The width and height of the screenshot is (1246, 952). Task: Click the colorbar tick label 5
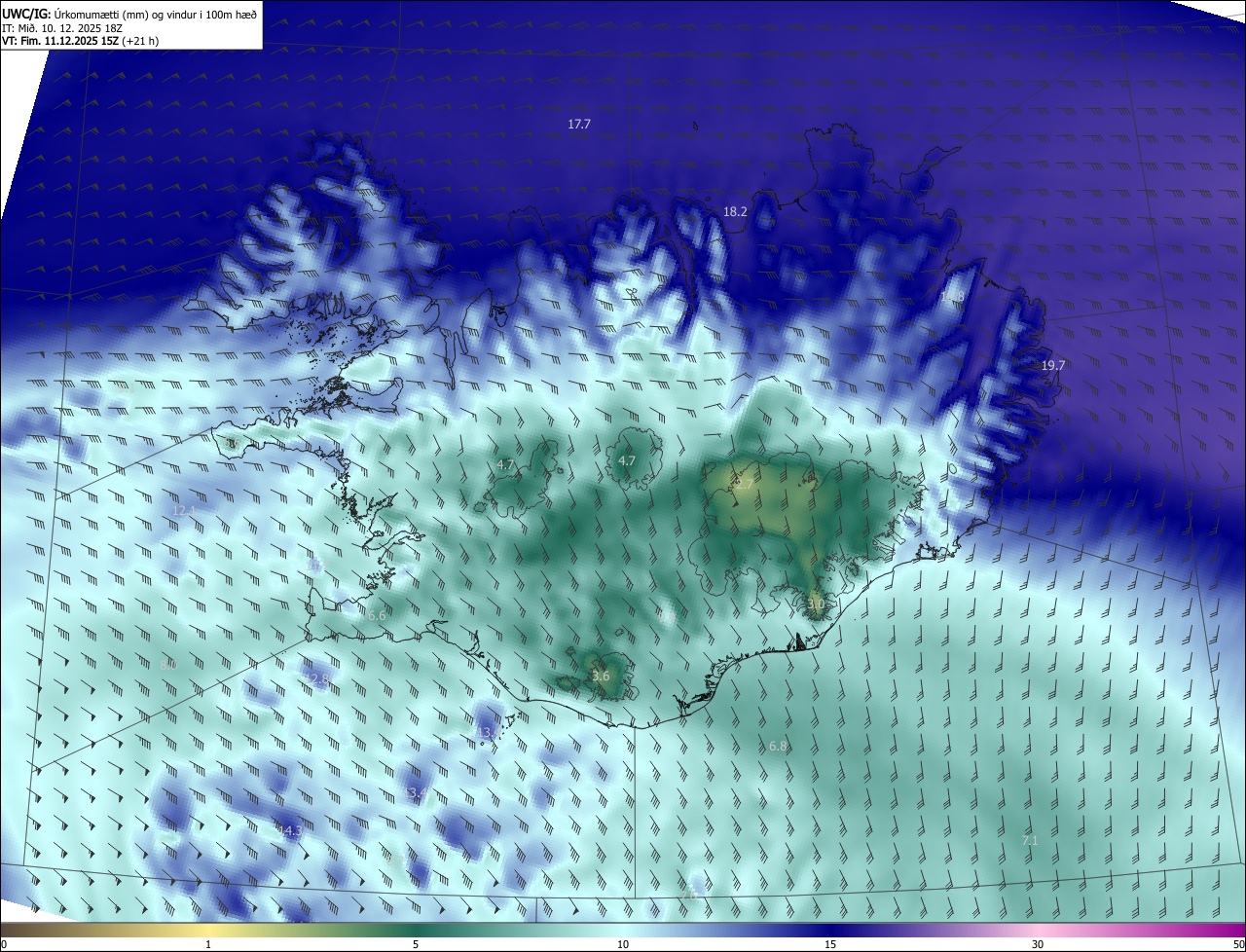point(416,944)
